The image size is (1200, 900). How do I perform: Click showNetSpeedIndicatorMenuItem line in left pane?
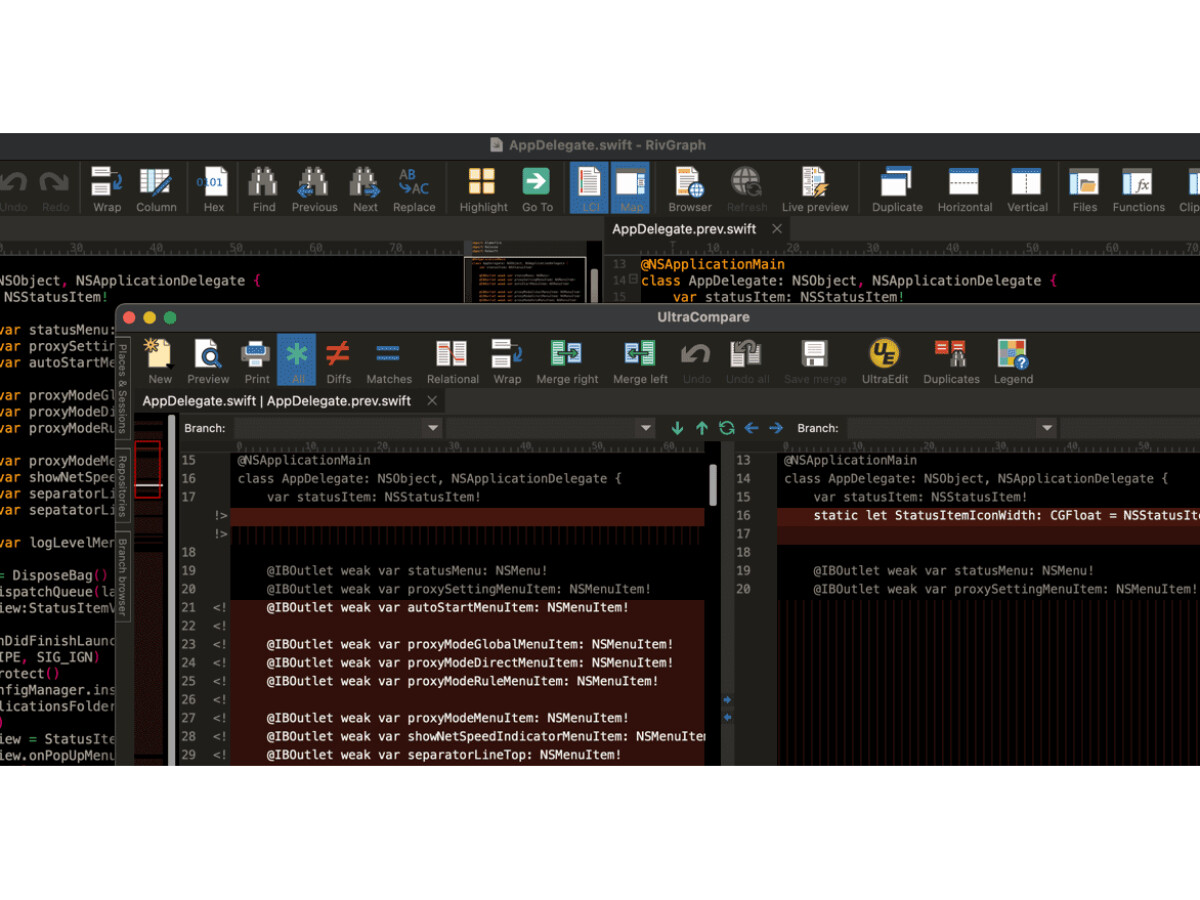pos(486,736)
